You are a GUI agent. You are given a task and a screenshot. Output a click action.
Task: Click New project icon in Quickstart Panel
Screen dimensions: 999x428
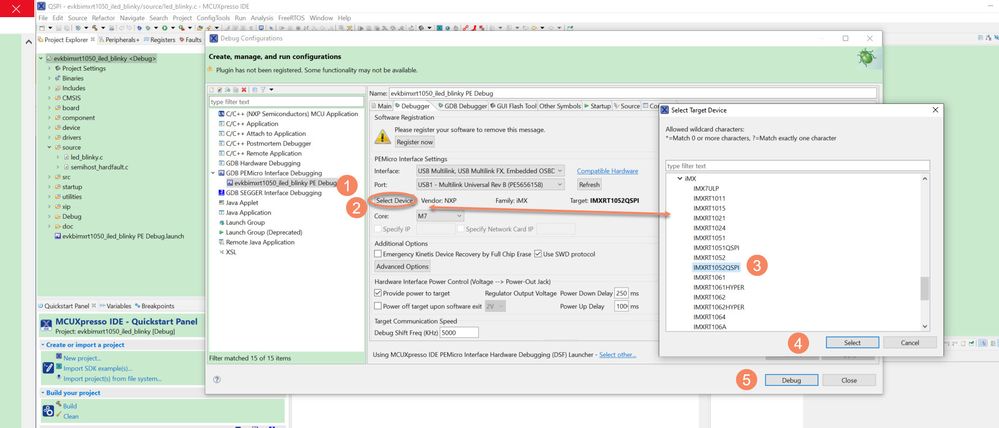59,359
